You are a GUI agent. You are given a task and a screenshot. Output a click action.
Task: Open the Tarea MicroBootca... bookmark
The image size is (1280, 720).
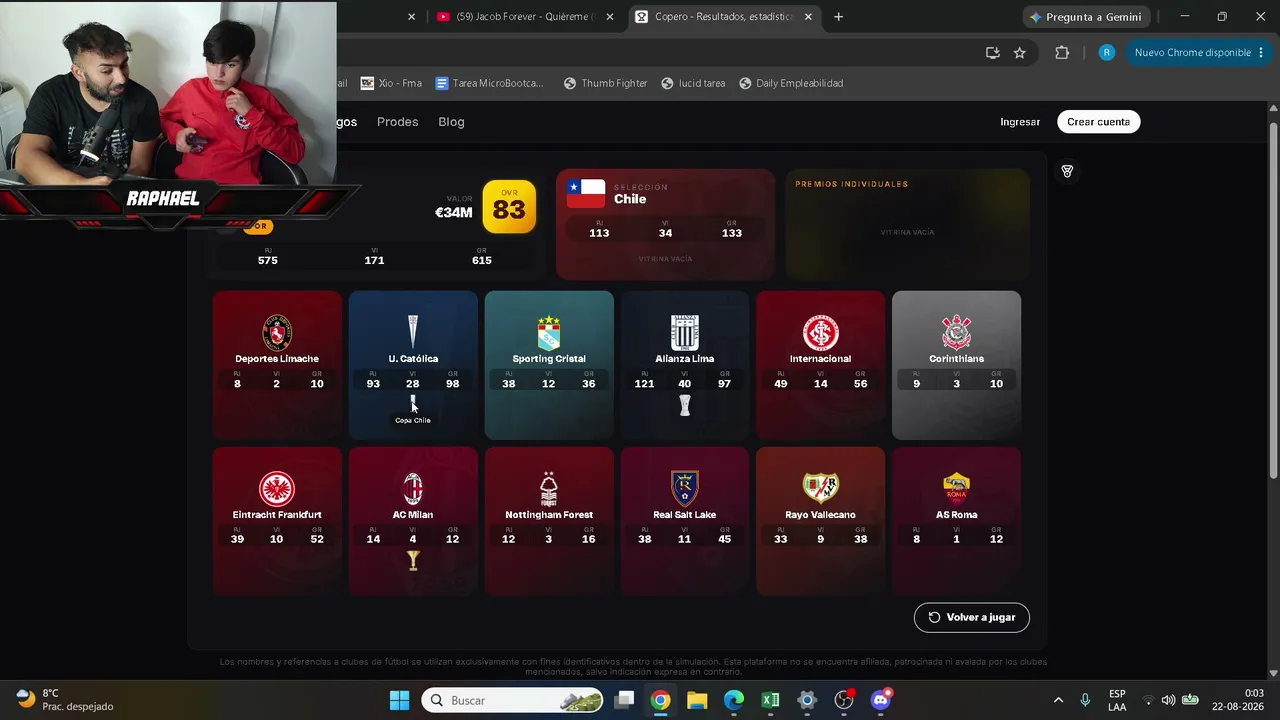pyautogui.click(x=489, y=83)
